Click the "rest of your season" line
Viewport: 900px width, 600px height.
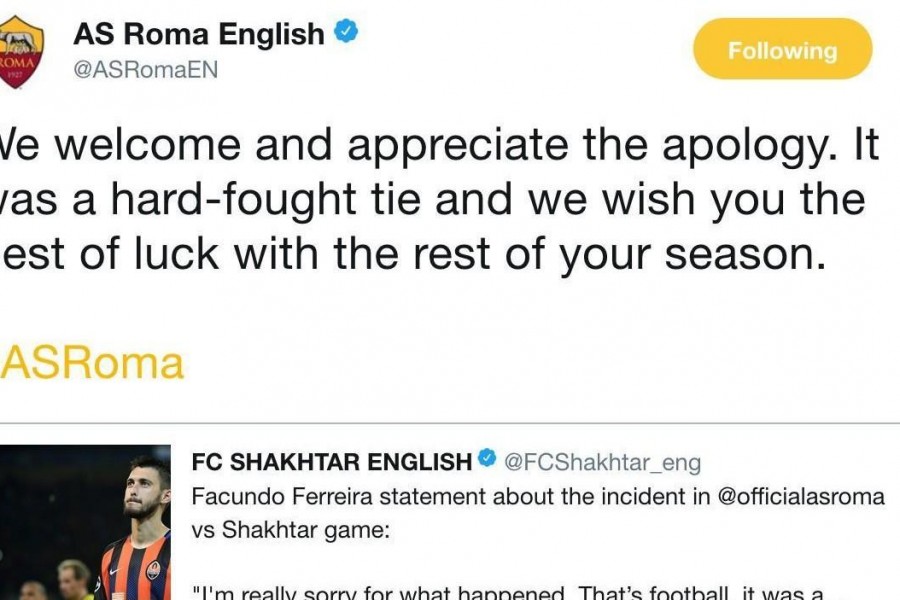413,254
